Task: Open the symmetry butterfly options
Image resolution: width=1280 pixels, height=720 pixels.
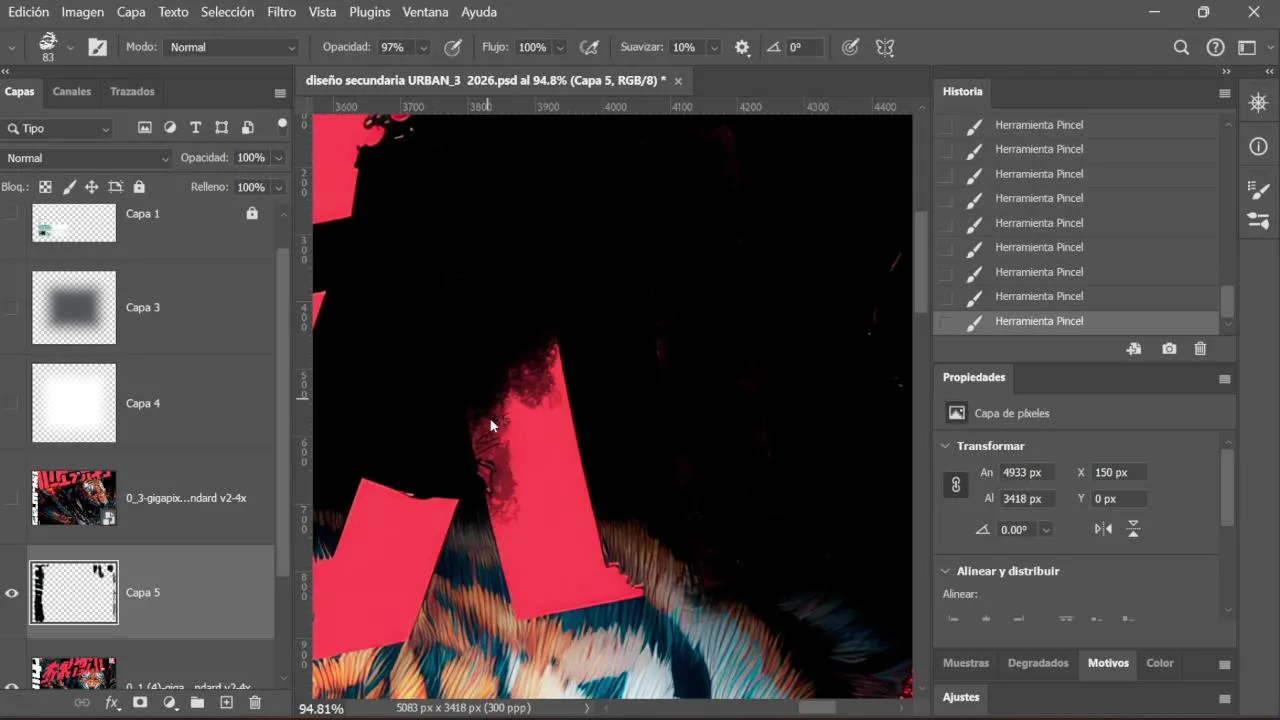Action: 885,47
